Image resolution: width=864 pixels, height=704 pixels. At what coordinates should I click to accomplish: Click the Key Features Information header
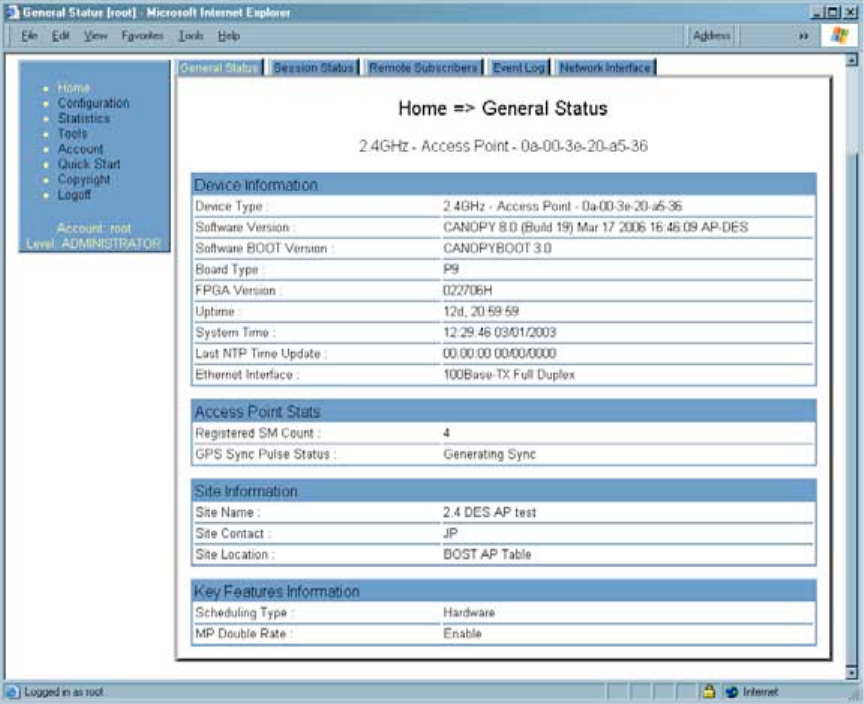pyautogui.click(x=504, y=591)
